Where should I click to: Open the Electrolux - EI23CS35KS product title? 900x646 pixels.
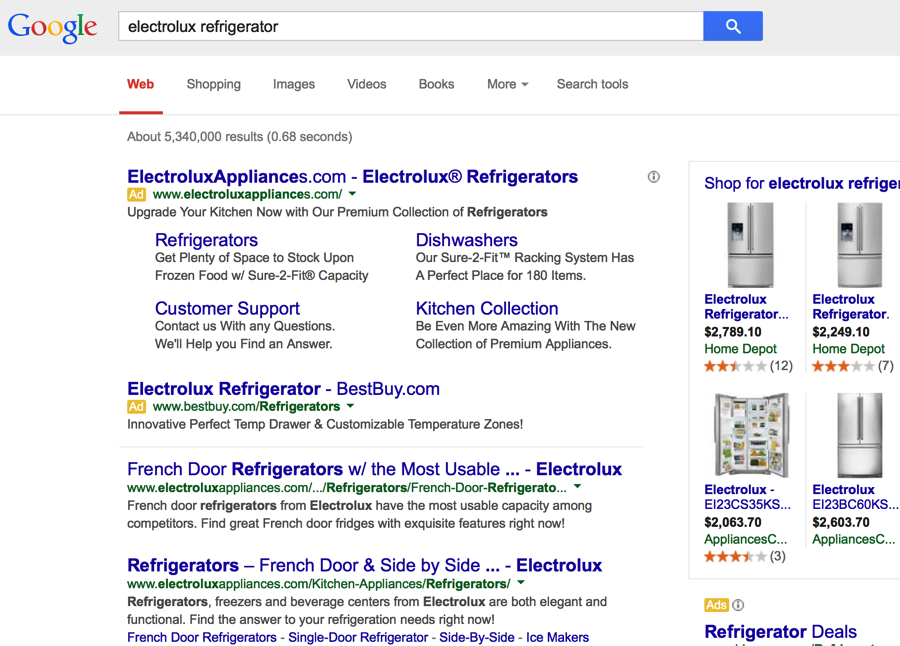tap(747, 497)
